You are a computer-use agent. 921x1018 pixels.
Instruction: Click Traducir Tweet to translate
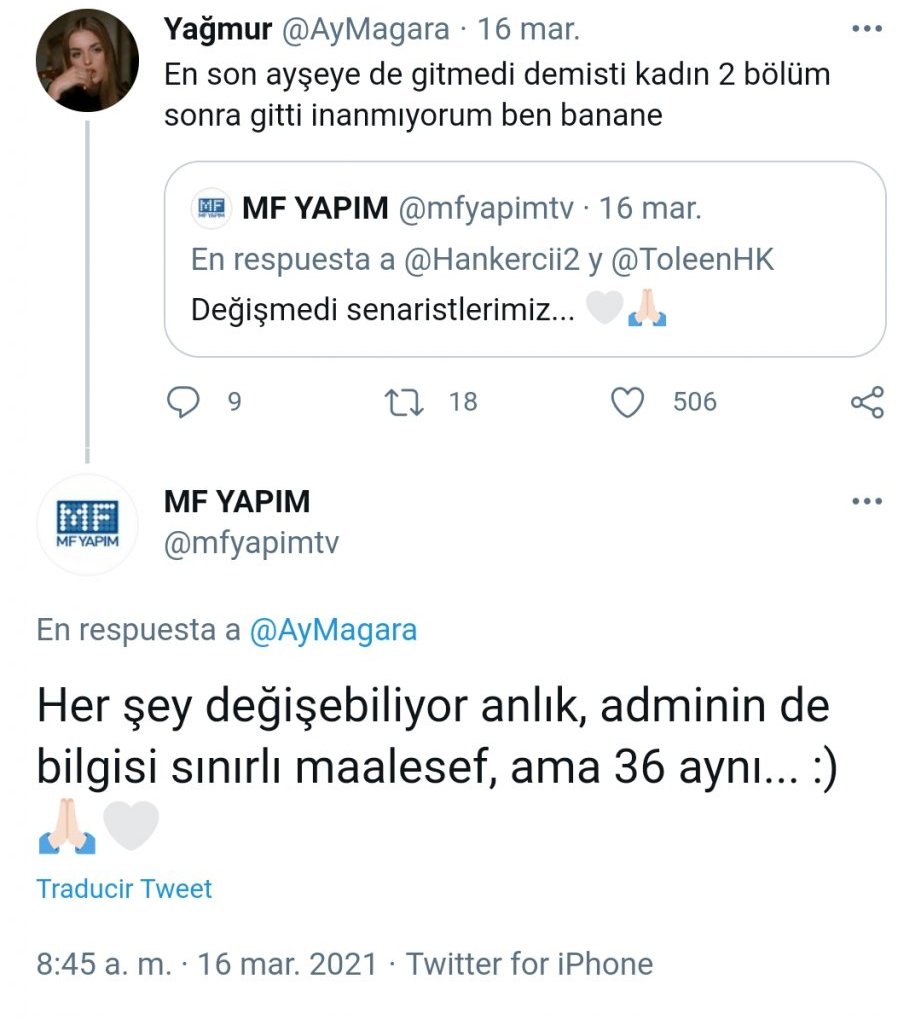[124, 888]
